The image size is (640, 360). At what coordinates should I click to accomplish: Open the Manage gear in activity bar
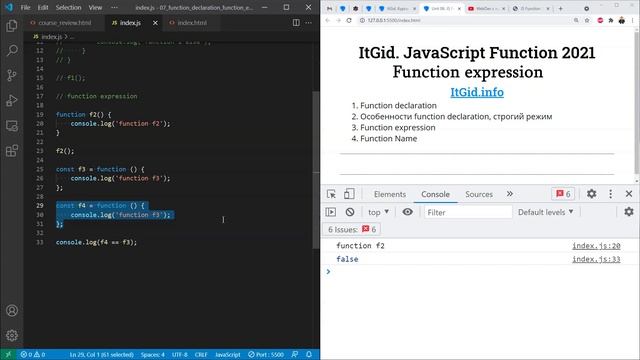click(12, 336)
